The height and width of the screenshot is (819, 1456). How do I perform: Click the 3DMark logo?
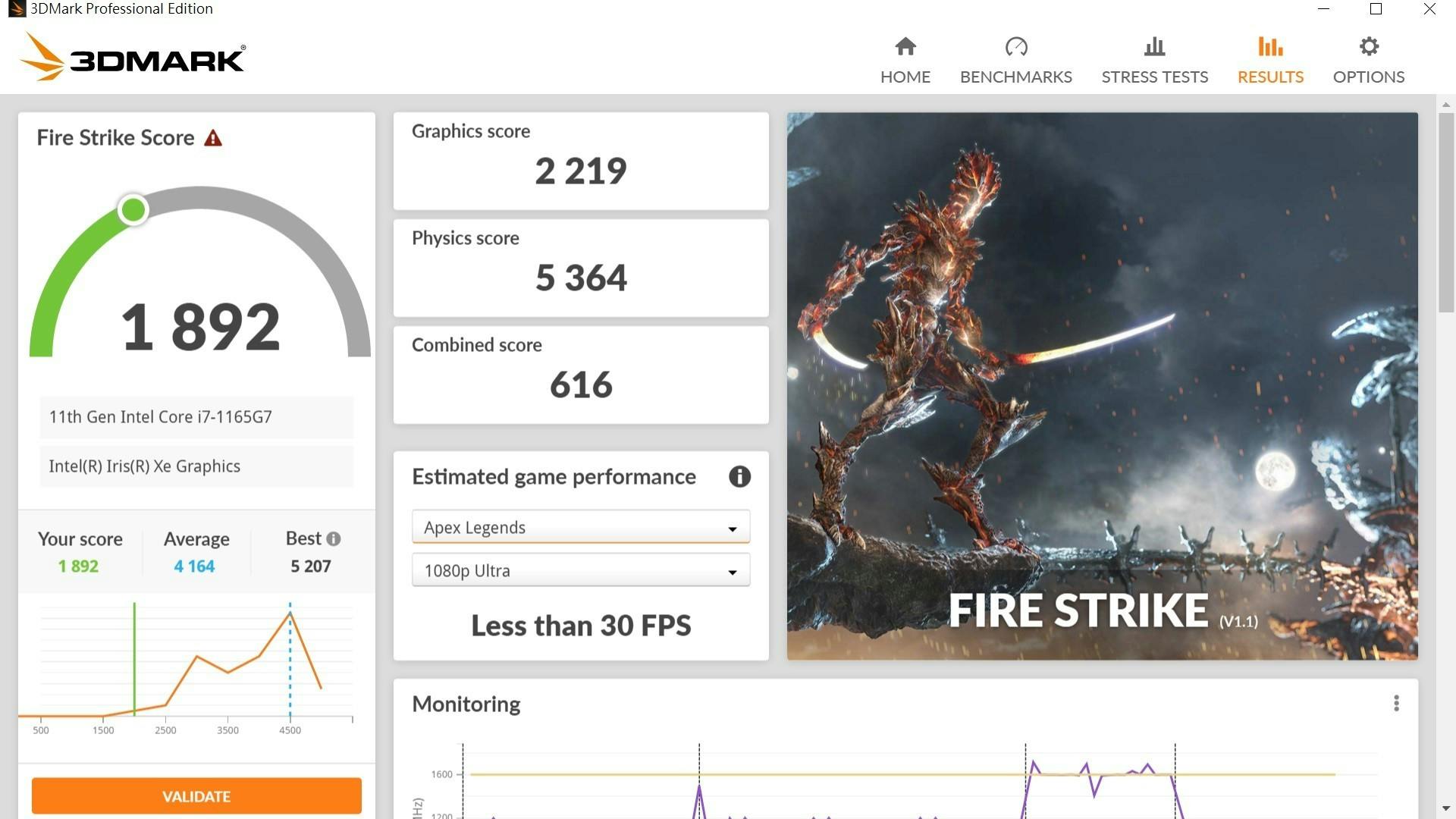[x=133, y=57]
